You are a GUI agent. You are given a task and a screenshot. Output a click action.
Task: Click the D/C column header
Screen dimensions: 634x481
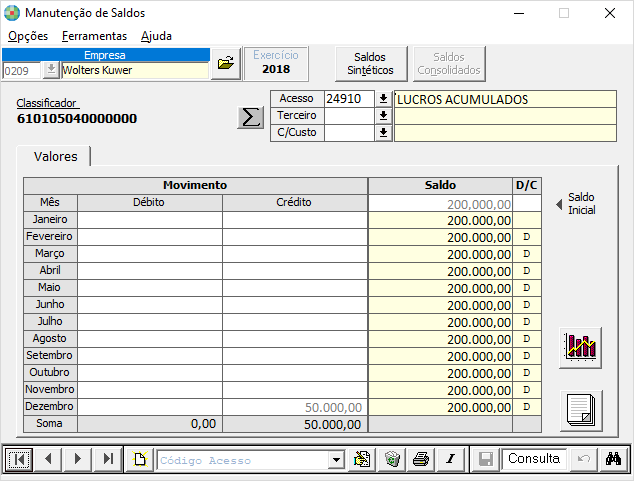[526, 186]
